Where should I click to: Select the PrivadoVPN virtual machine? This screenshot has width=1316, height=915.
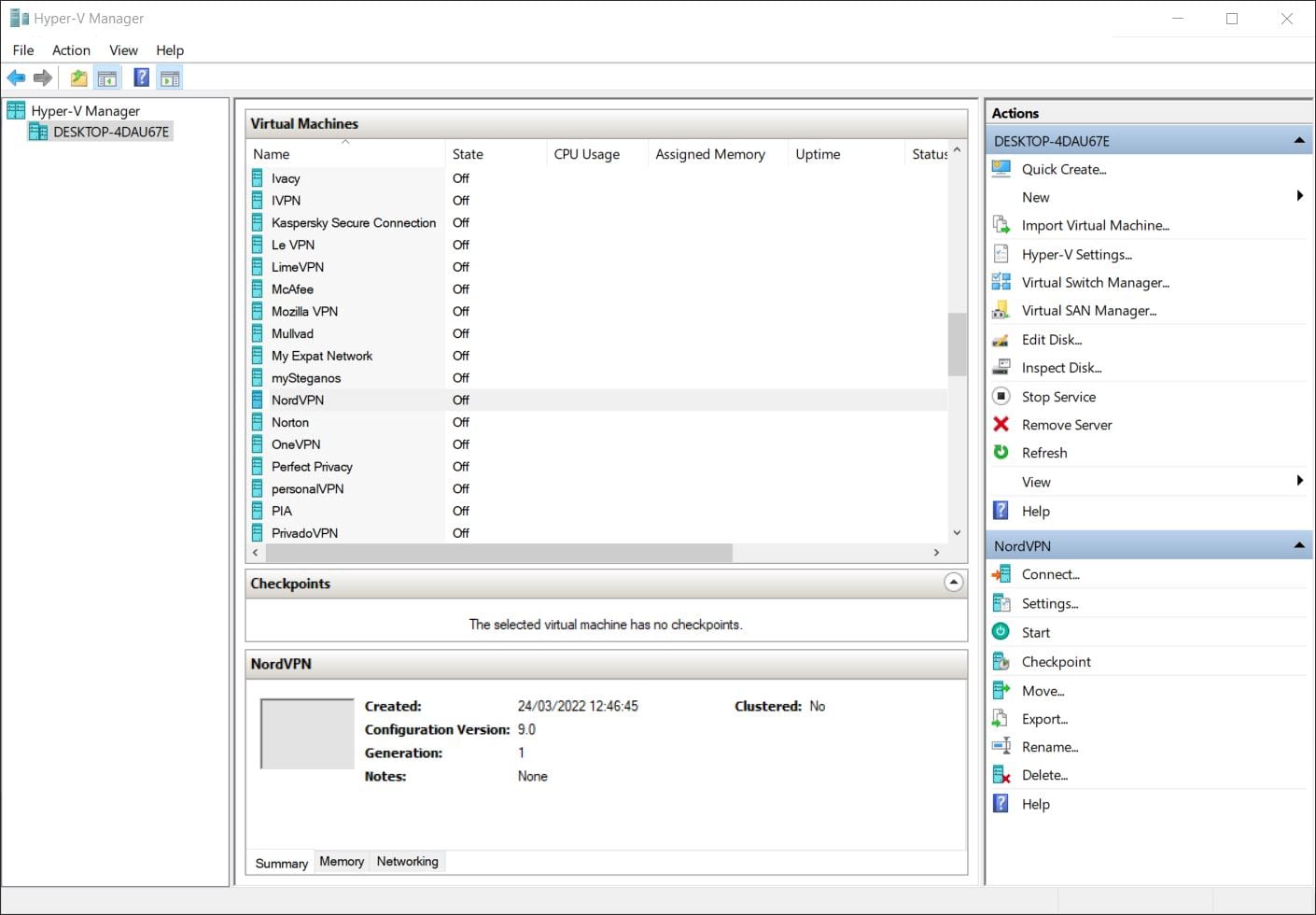click(x=597, y=533)
